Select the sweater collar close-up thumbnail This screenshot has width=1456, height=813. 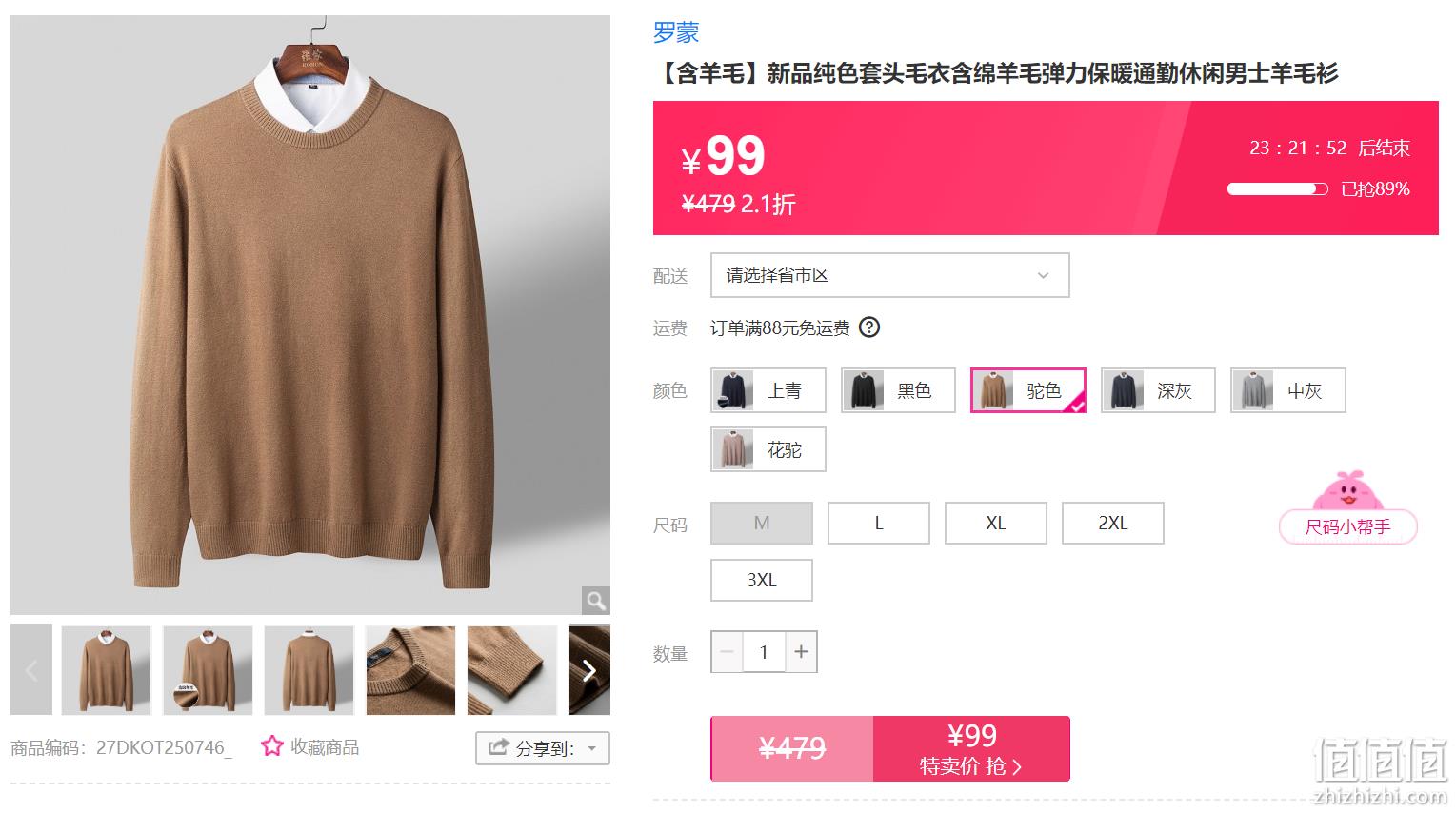[x=410, y=670]
